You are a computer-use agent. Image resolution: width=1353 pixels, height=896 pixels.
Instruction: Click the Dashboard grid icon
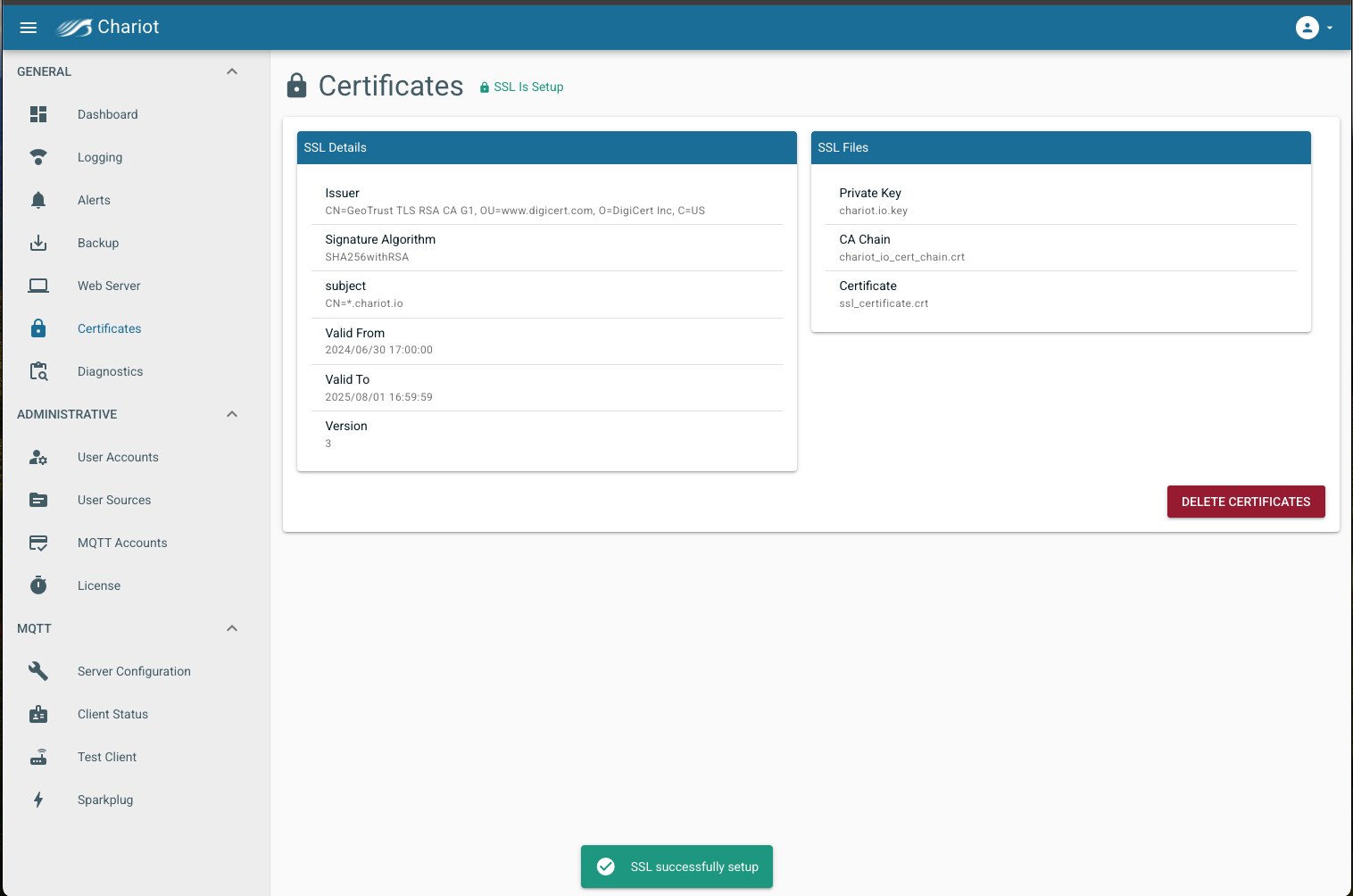pyautogui.click(x=38, y=114)
